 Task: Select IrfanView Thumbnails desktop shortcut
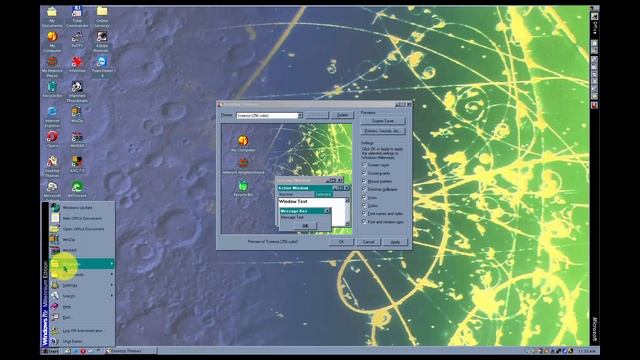coord(77,92)
